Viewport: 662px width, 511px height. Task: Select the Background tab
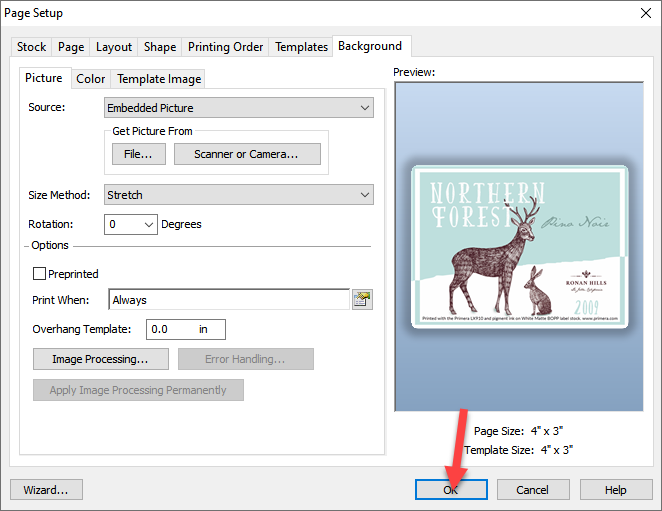[x=370, y=46]
